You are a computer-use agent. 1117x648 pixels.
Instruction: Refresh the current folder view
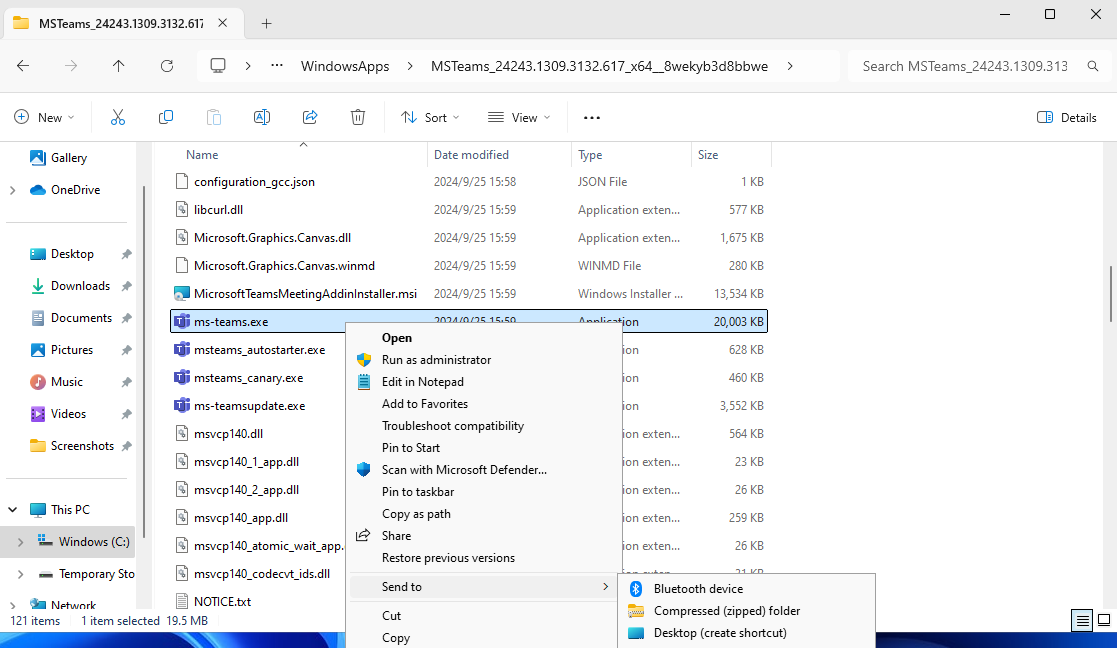click(167, 66)
